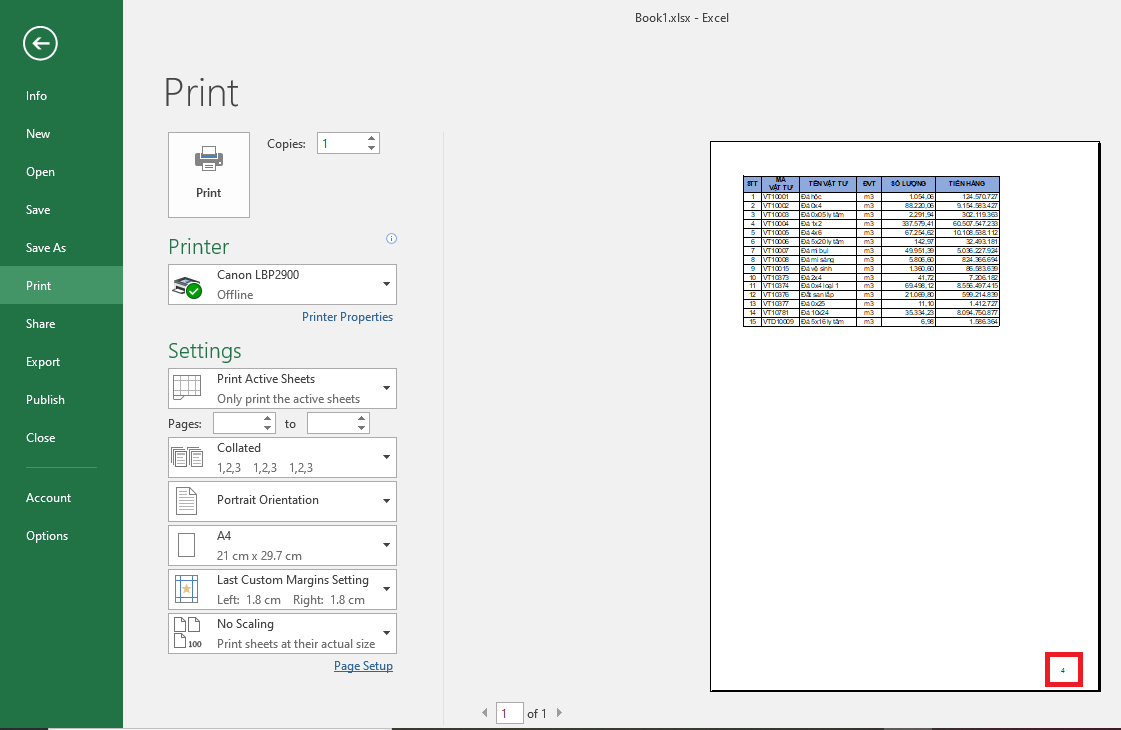
Task: Open the Printer Properties link
Action: click(x=347, y=317)
